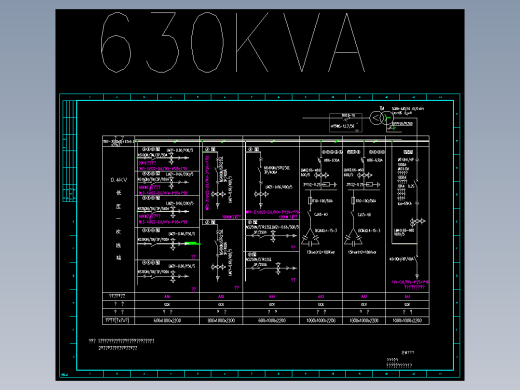
Task: Select the revision table on left border
Action: tap(69, 151)
